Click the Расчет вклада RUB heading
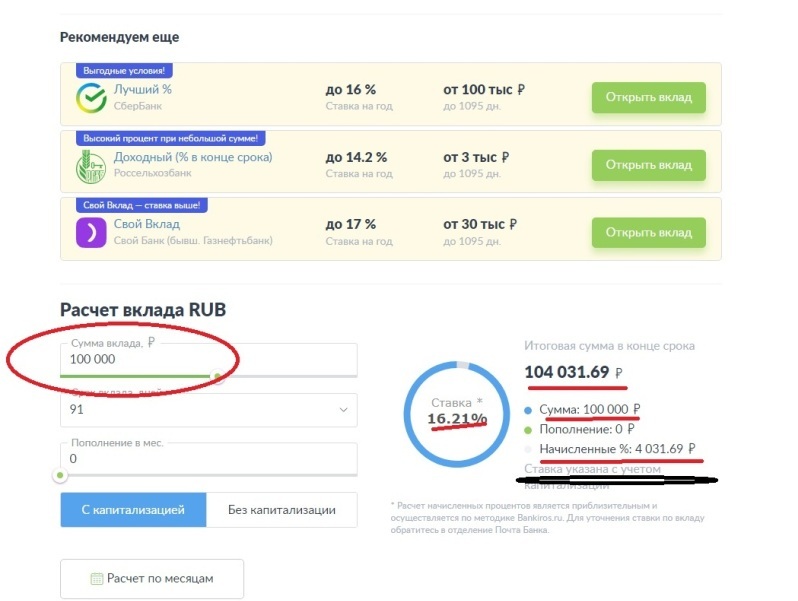 click(x=143, y=310)
